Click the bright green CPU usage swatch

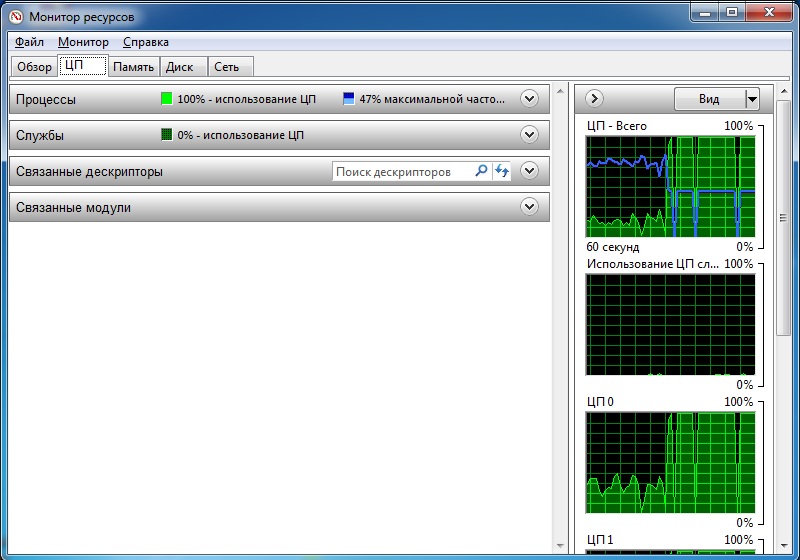point(166,98)
